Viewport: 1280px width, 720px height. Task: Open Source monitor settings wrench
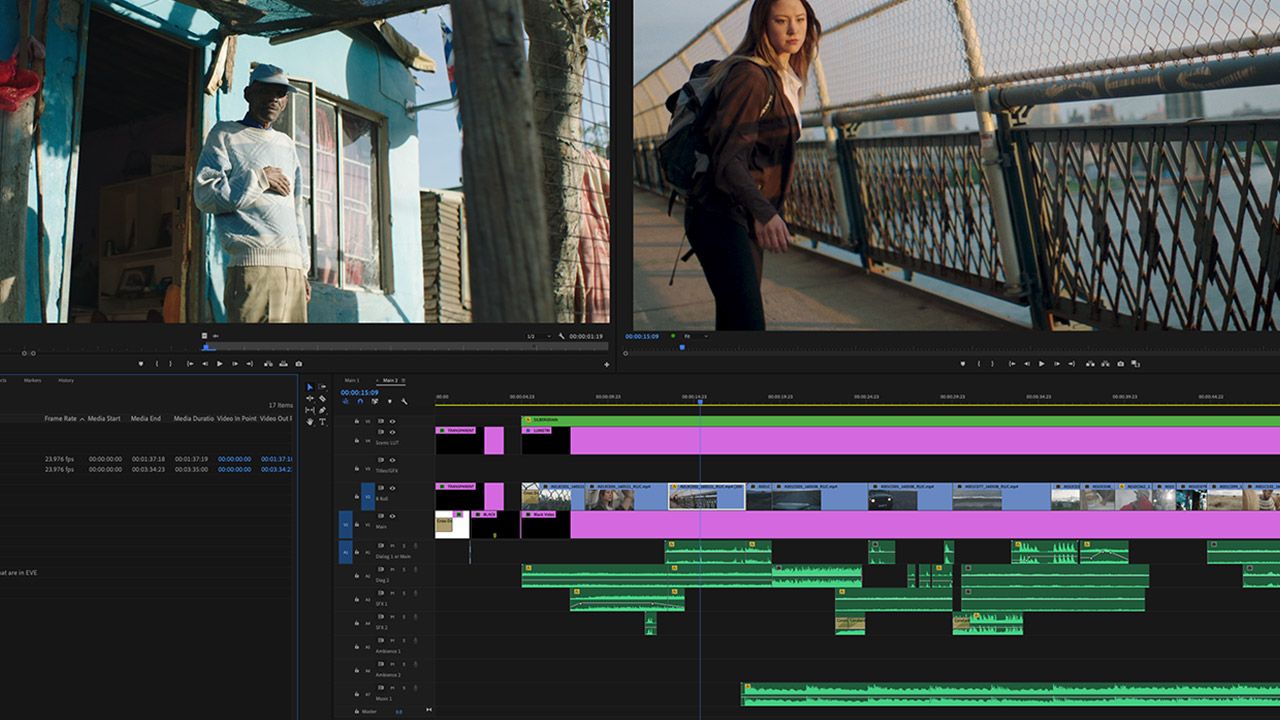(x=562, y=336)
